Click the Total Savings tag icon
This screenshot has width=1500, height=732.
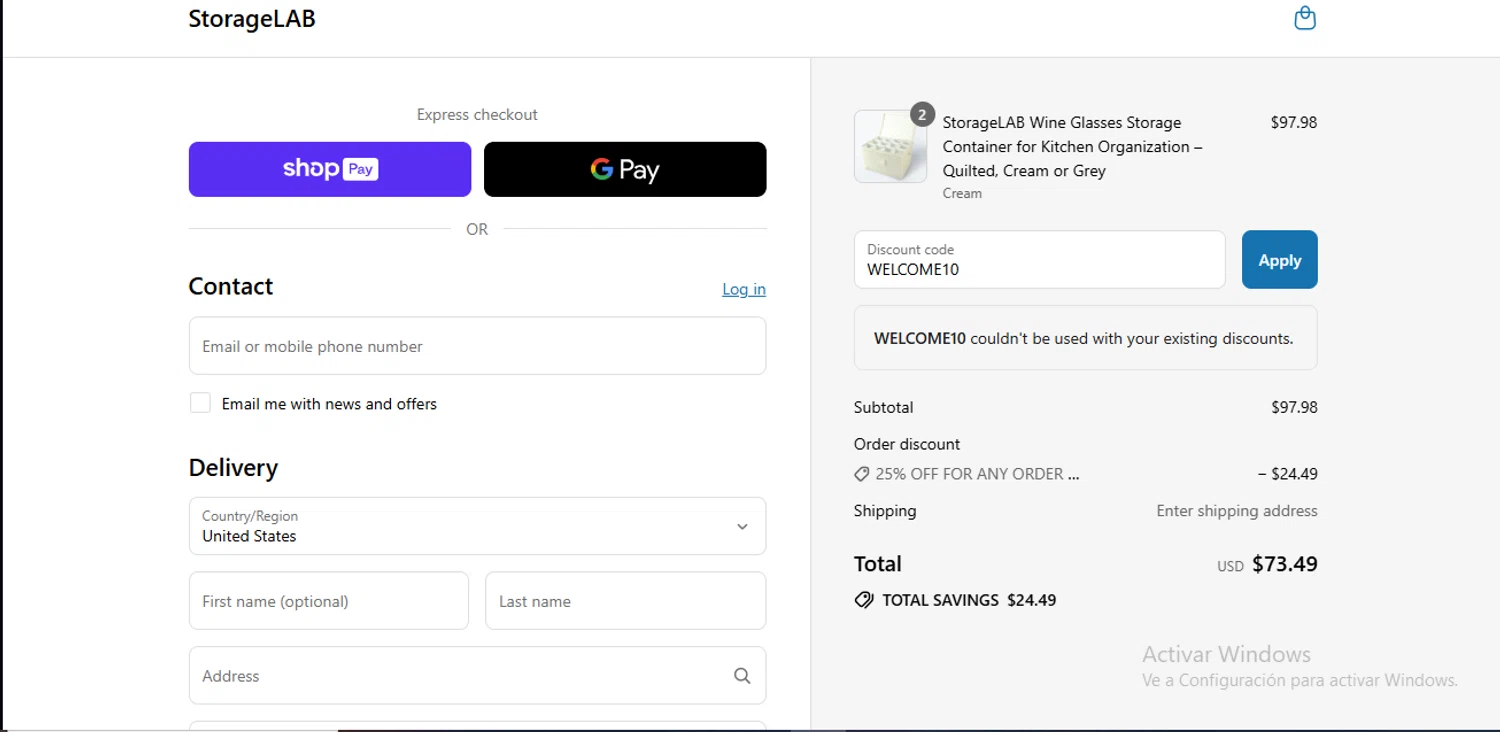pyautogui.click(x=864, y=600)
